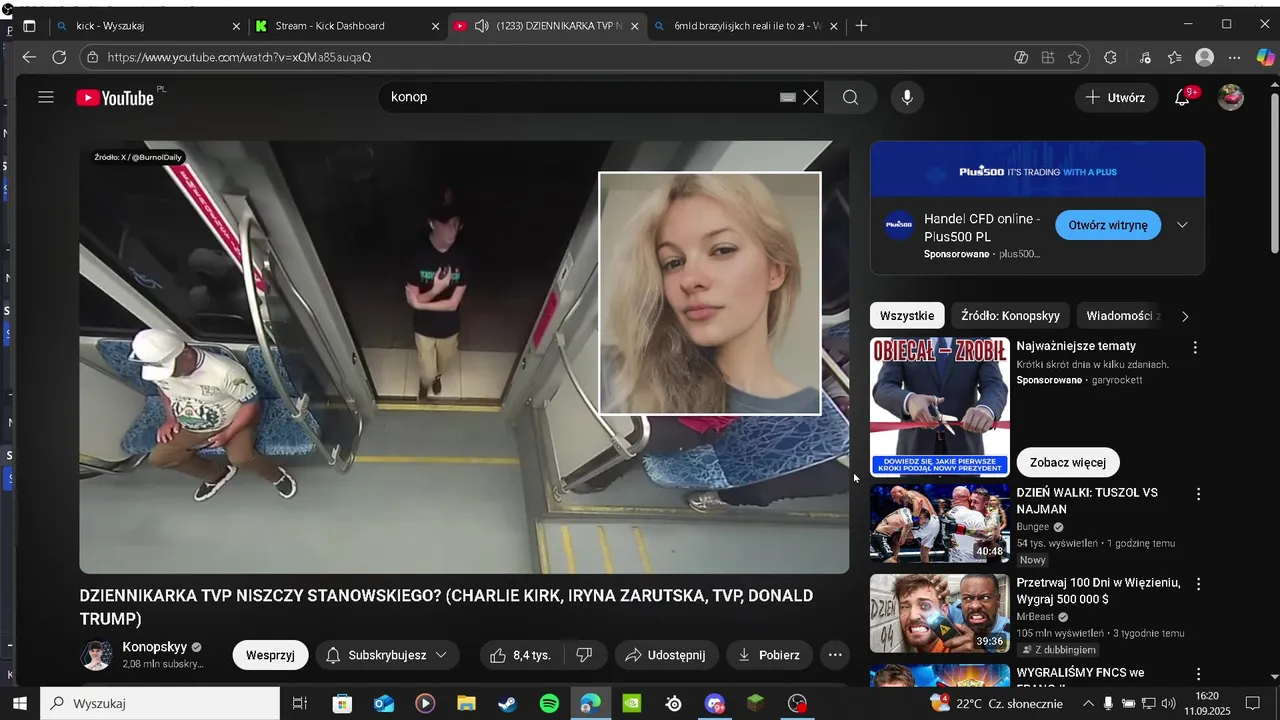Select 'Źródło: Konopskyy' filter chip
1280x720 pixels.
pyautogui.click(x=1010, y=316)
